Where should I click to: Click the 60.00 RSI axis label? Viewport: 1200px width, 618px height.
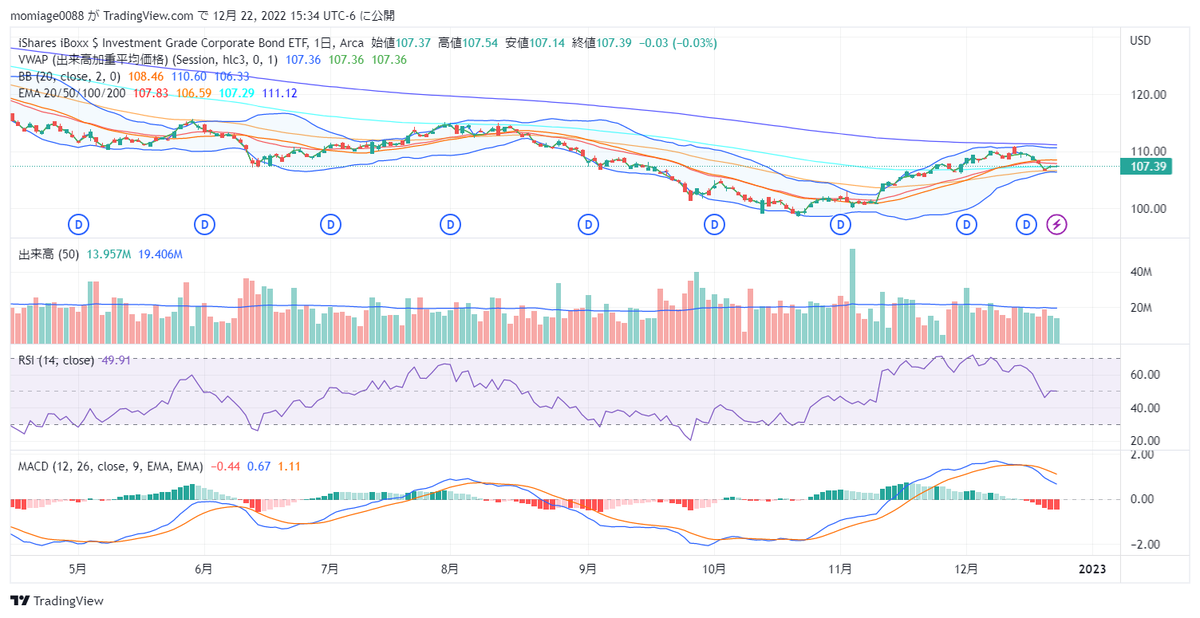tap(1145, 375)
